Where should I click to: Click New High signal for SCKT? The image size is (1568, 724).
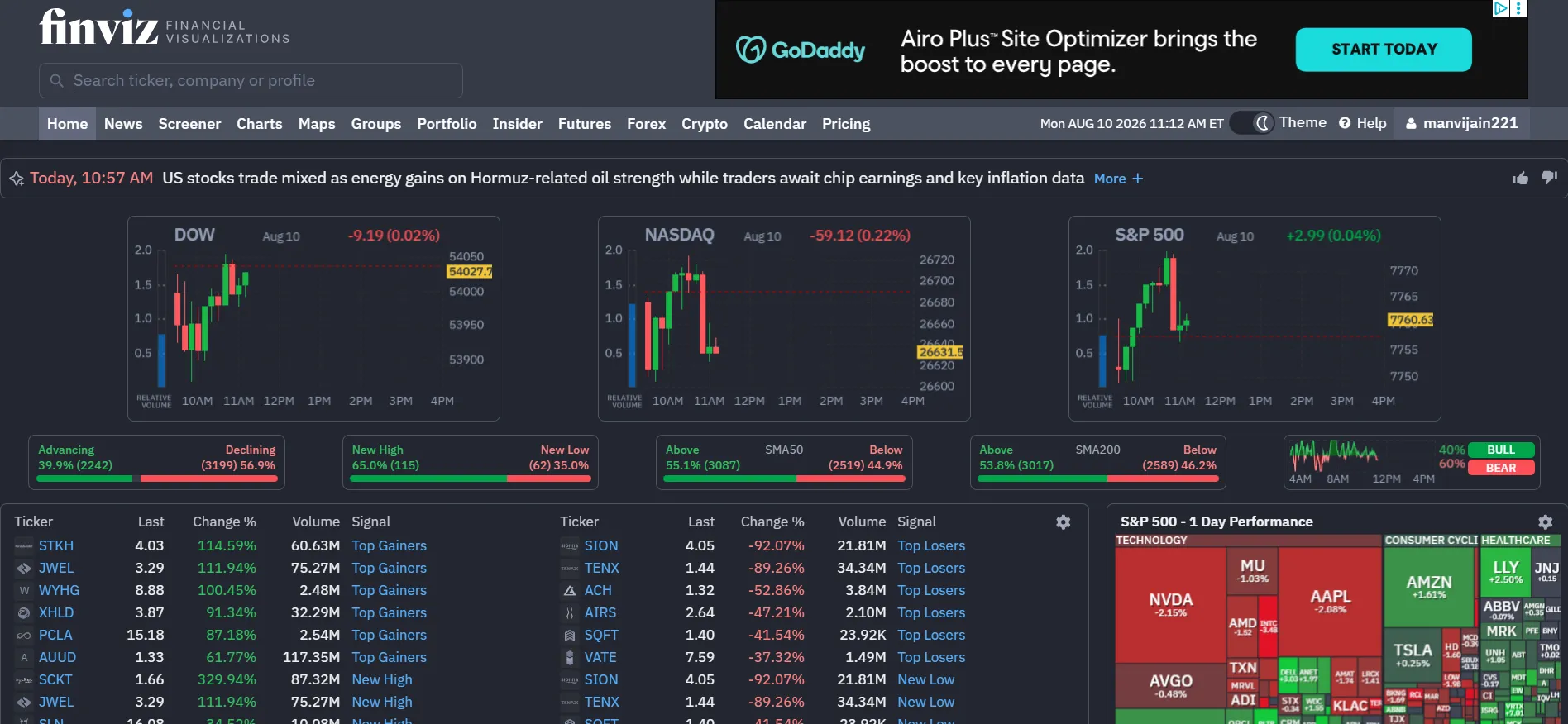(382, 680)
